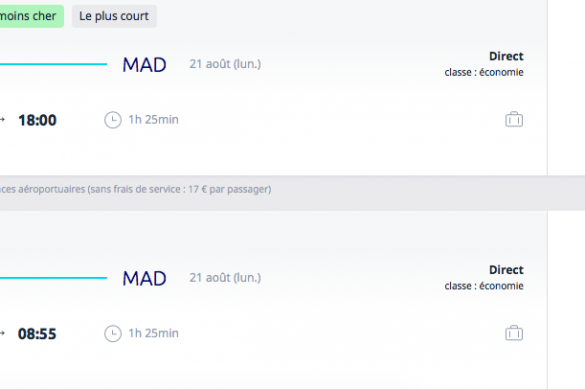Click arrow icon before 08:55 arrival
This screenshot has height=390, width=585.
point(2,333)
